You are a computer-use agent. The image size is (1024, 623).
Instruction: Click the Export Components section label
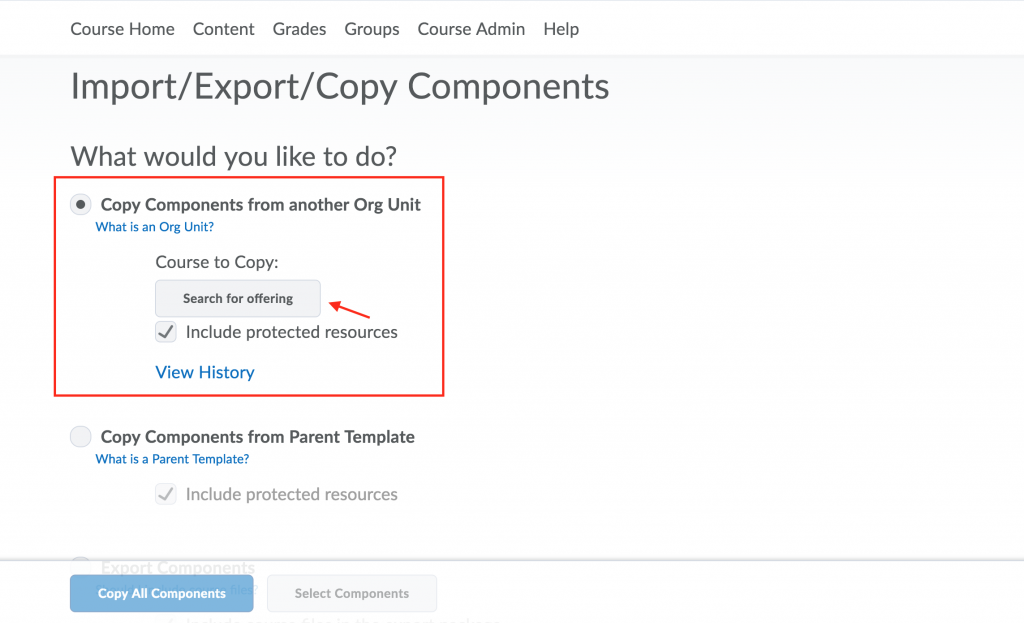[x=178, y=567]
